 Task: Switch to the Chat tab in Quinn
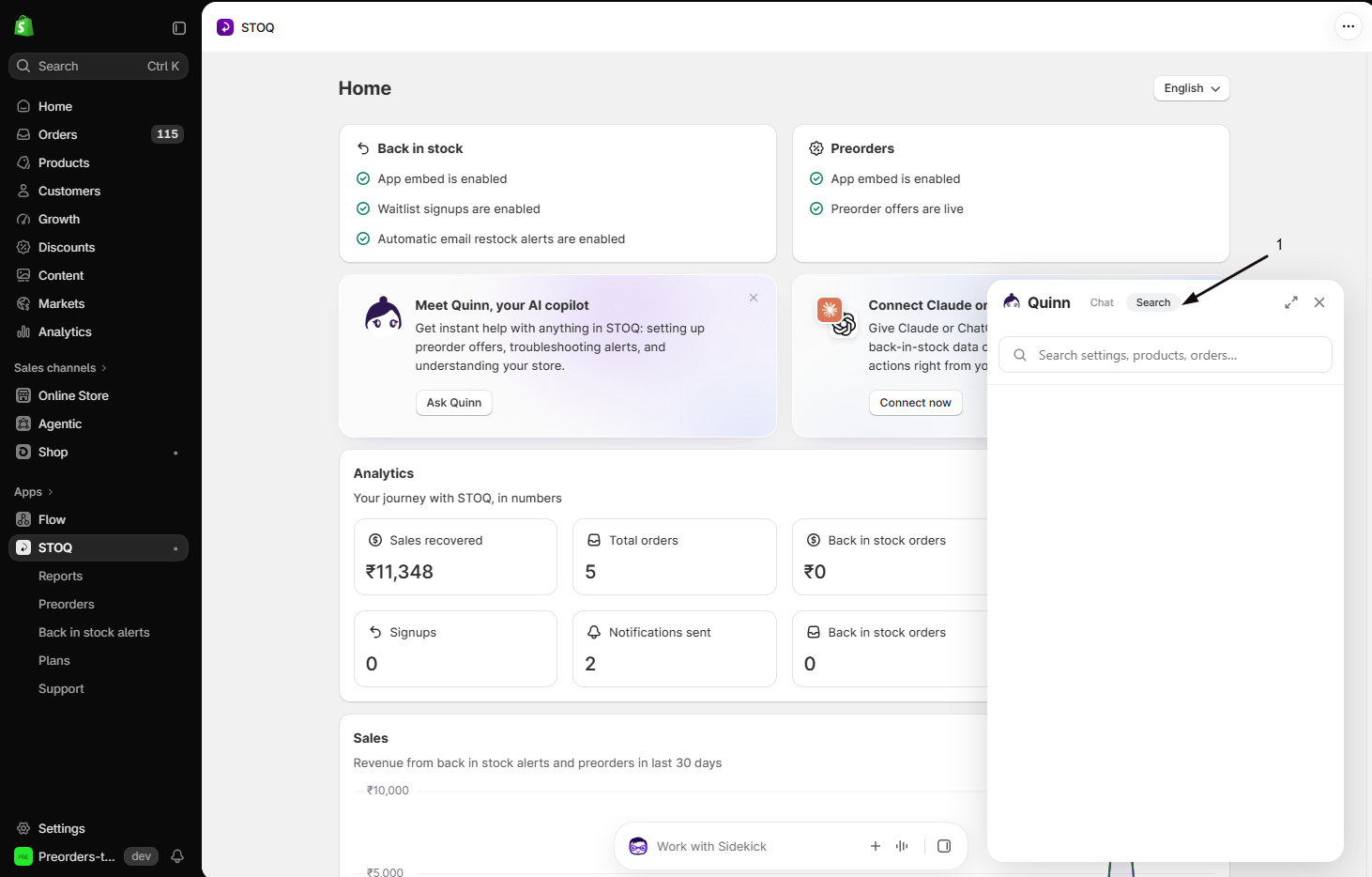click(x=1102, y=302)
